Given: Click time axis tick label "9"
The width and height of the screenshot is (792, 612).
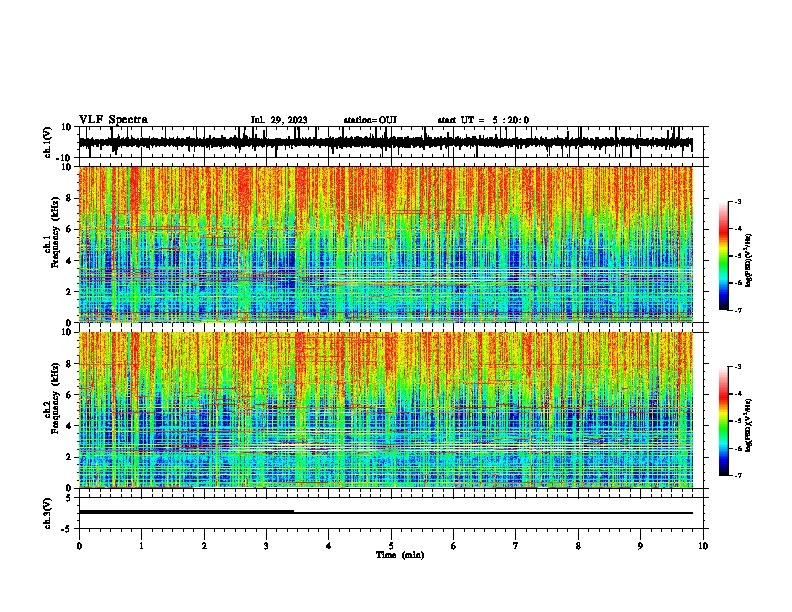Looking at the screenshot, I should (x=640, y=546).
